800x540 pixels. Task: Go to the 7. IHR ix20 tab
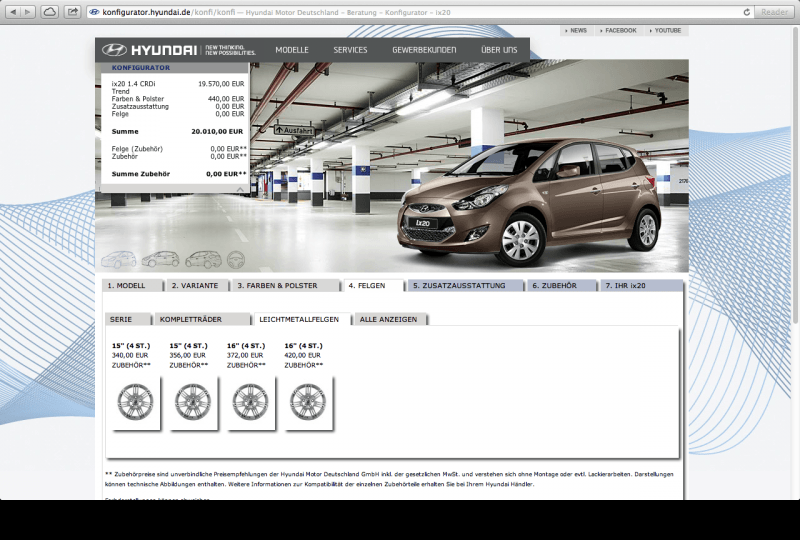point(642,285)
